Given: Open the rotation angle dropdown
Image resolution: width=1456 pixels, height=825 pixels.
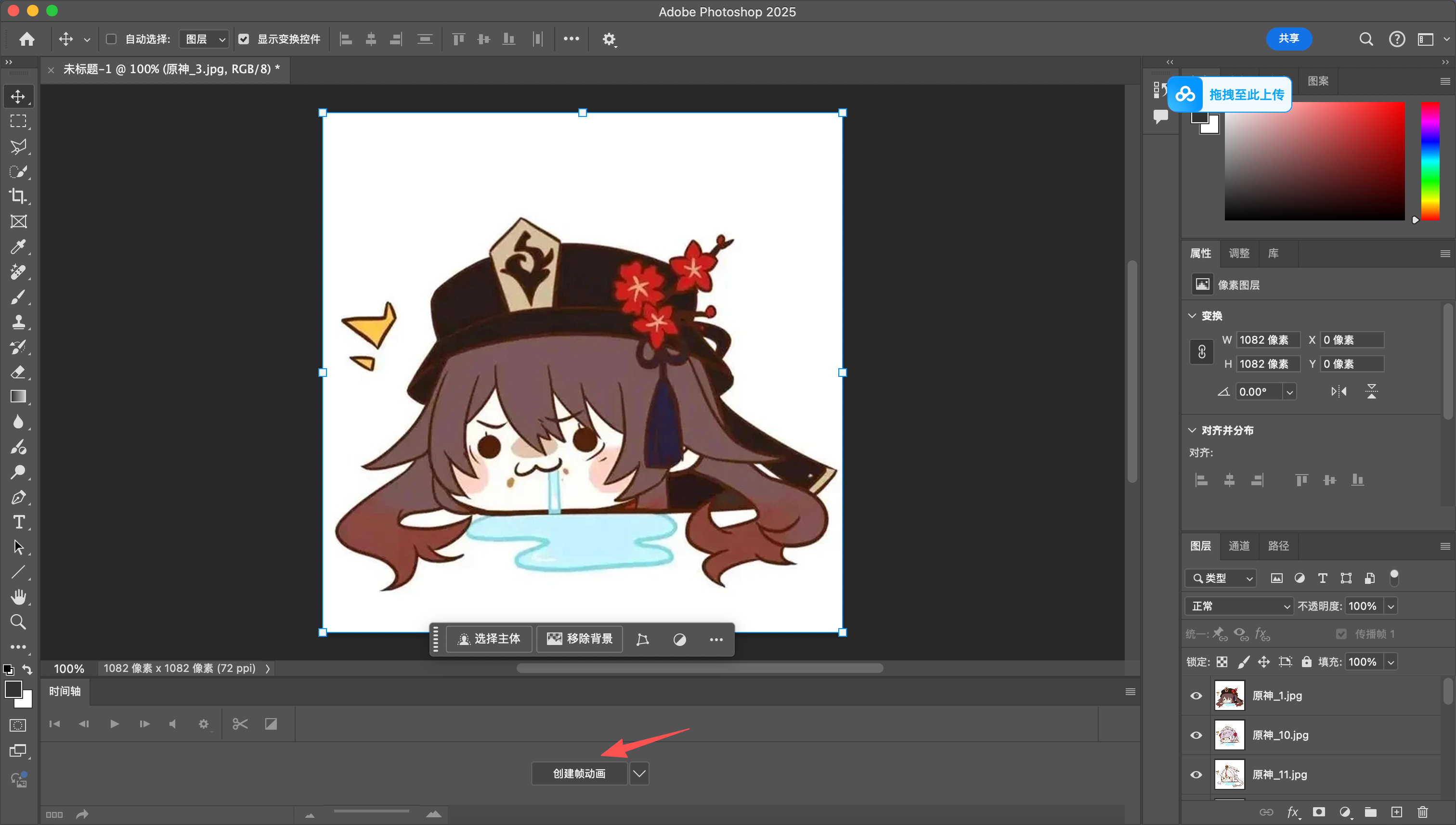Looking at the screenshot, I should [1289, 391].
